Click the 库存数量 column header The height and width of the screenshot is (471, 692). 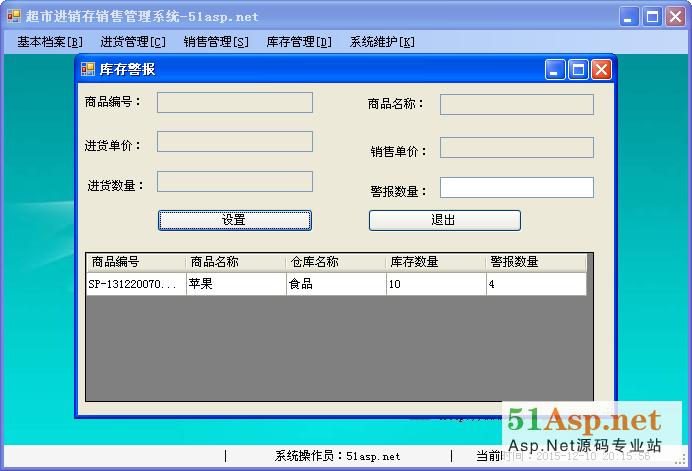tap(435, 262)
